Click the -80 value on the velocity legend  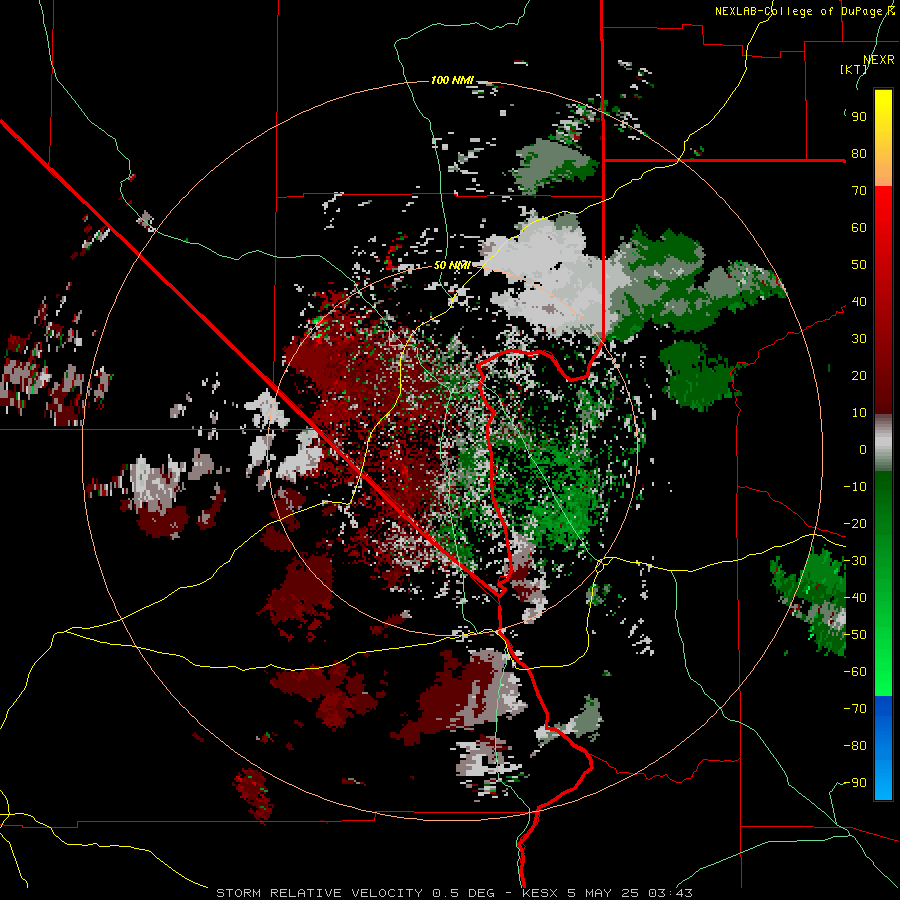point(855,746)
